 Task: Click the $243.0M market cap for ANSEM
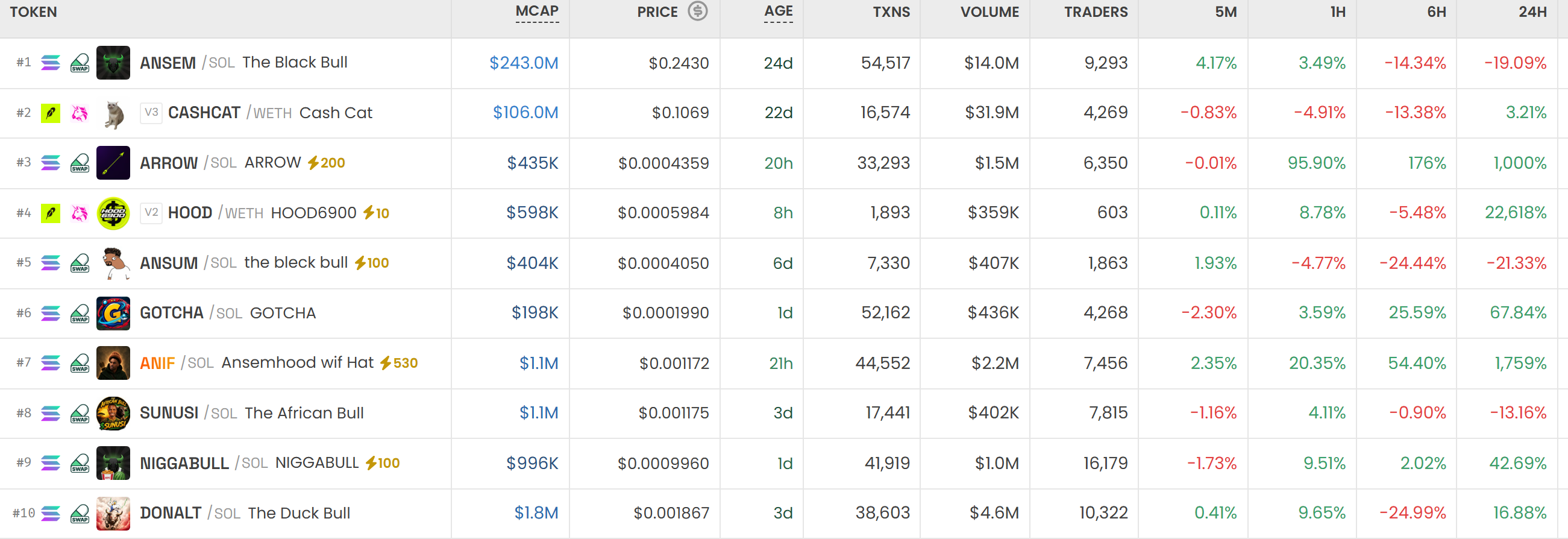524,63
